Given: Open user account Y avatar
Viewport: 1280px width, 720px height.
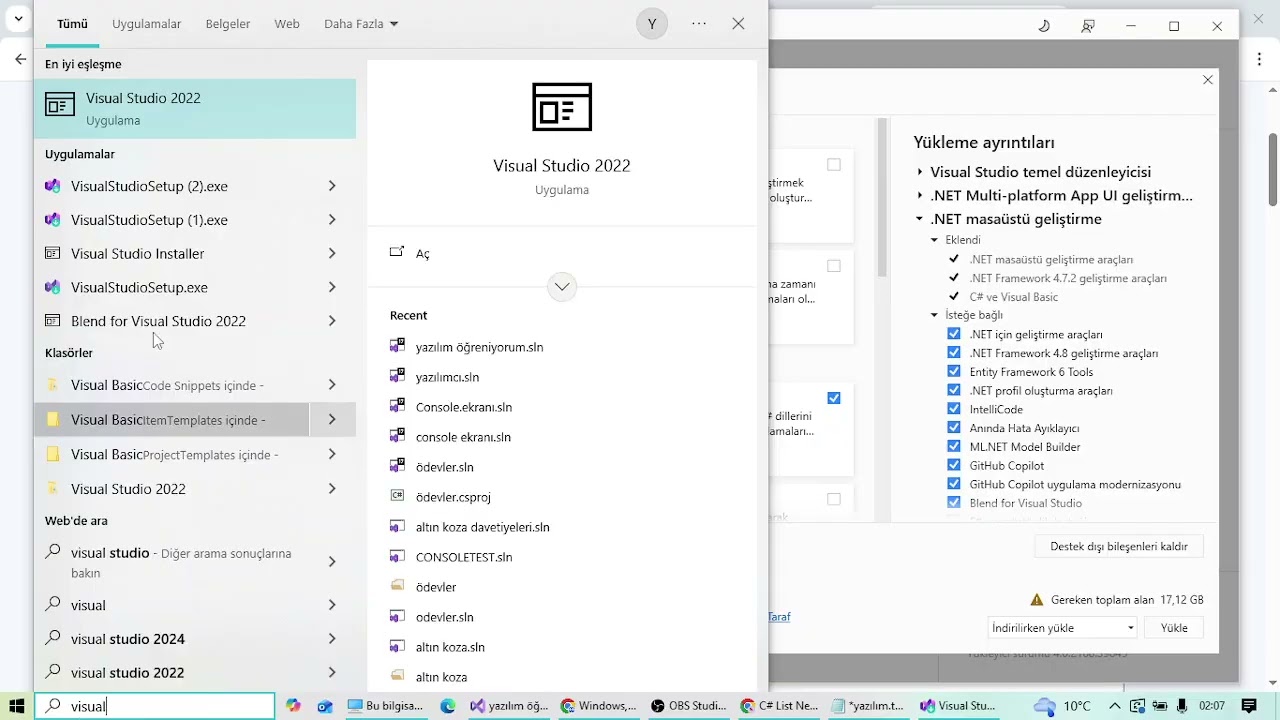Looking at the screenshot, I should [x=652, y=24].
